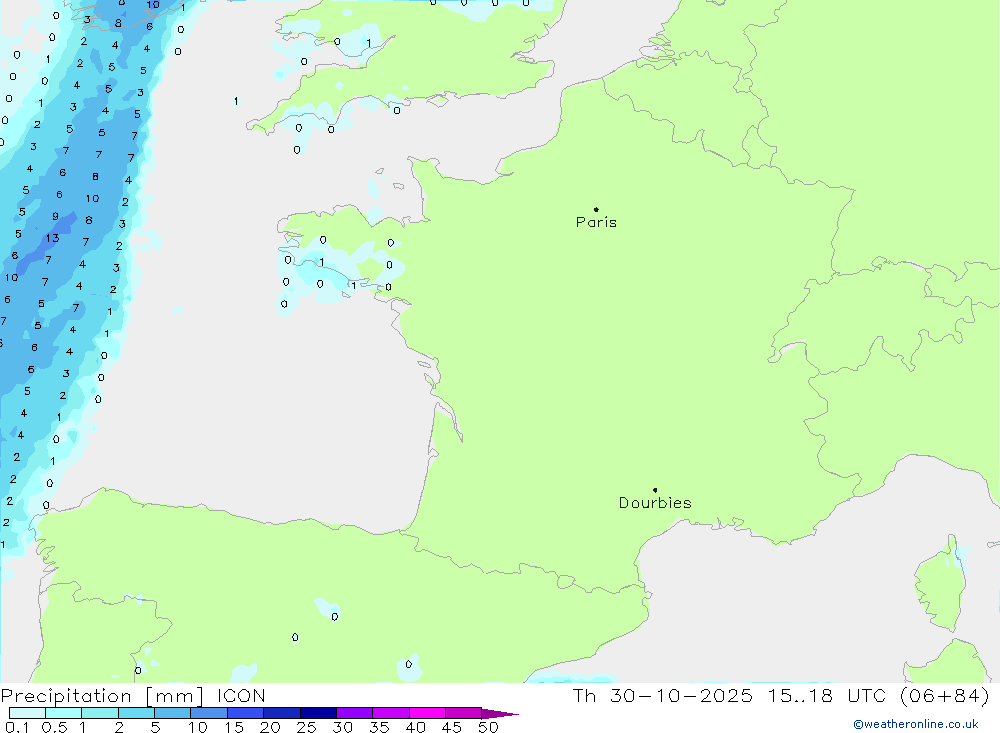Select the 10–15 mm legend swatch

tap(209, 713)
